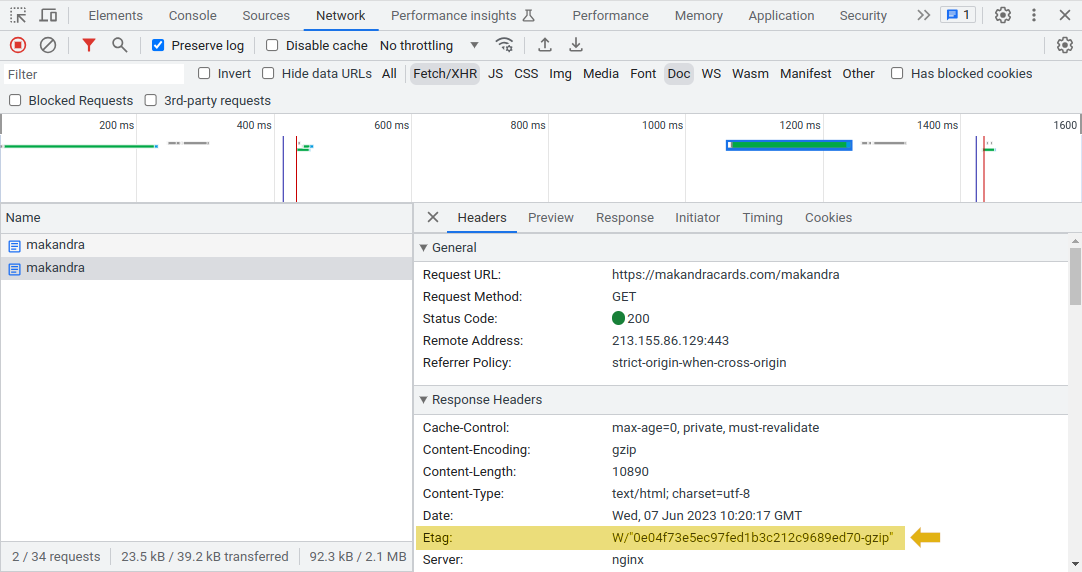This screenshot has width=1082, height=572.
Task: Stop recording network log
Action: pyautogui.click(x=17, y=45)
